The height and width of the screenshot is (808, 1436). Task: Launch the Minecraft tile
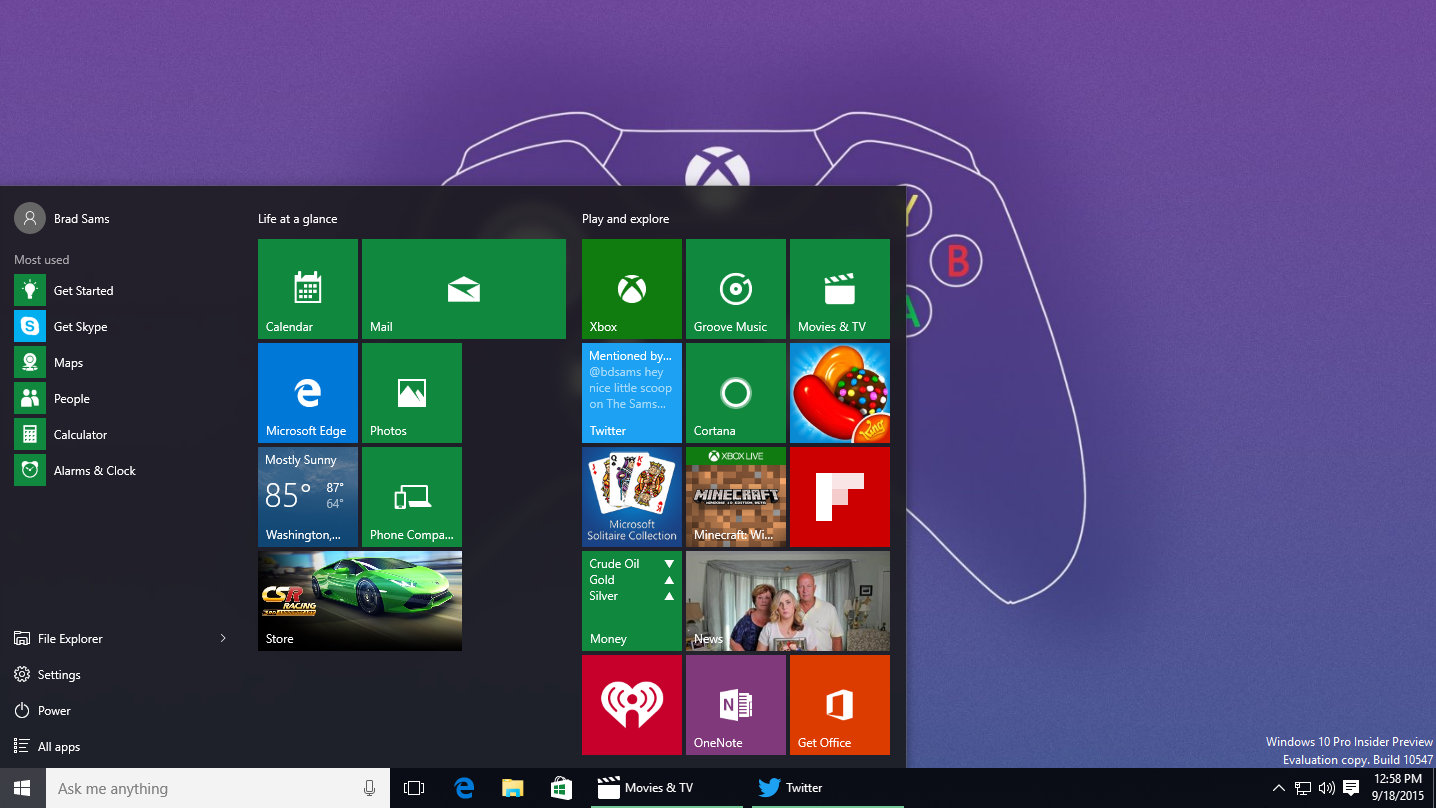pos(736,497)
